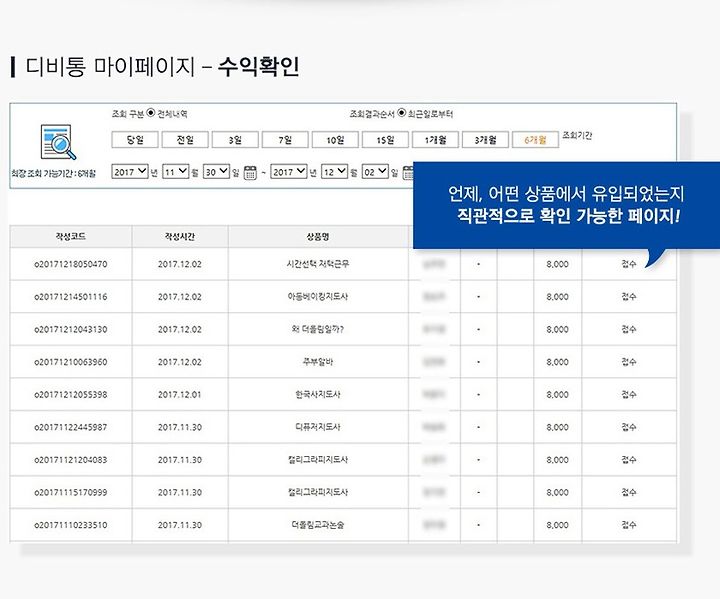The height and width of the screenshot is (599, 720).
Task: Open end day 02 dropdown
Action: (375, 172)
